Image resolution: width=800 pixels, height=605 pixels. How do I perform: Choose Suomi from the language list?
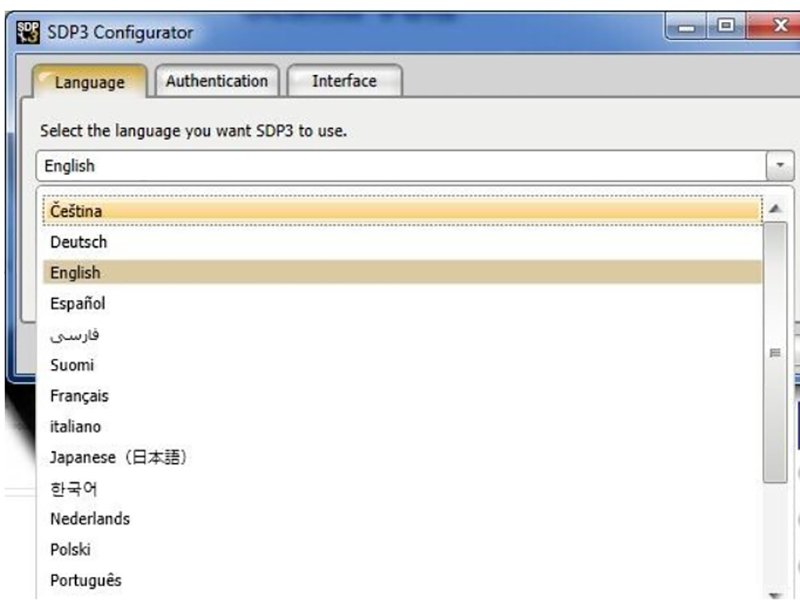402,365
